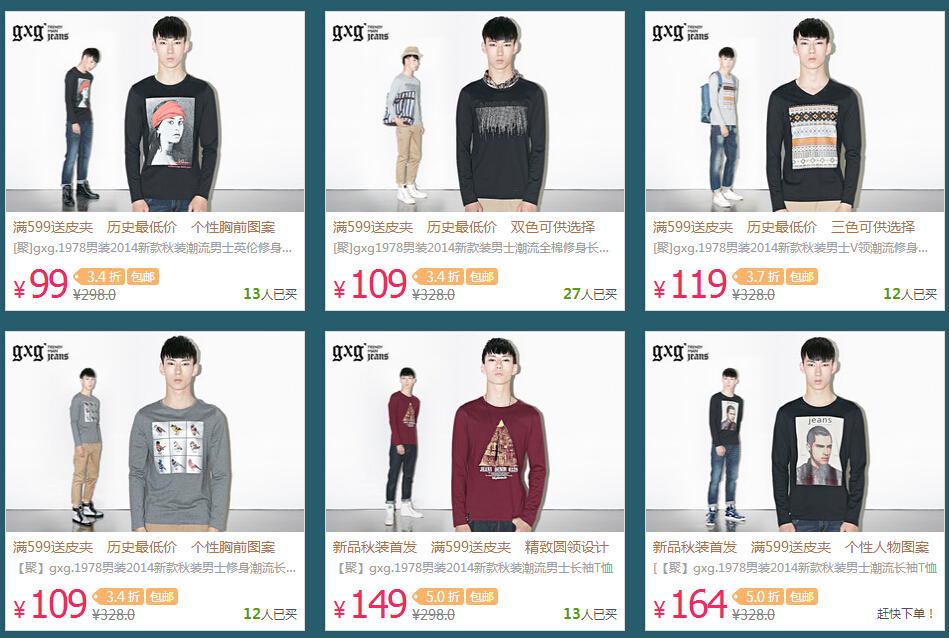Click the ¥99 price of the first item
This screenshot has height=638, width=949.
(x=41, y=284)
